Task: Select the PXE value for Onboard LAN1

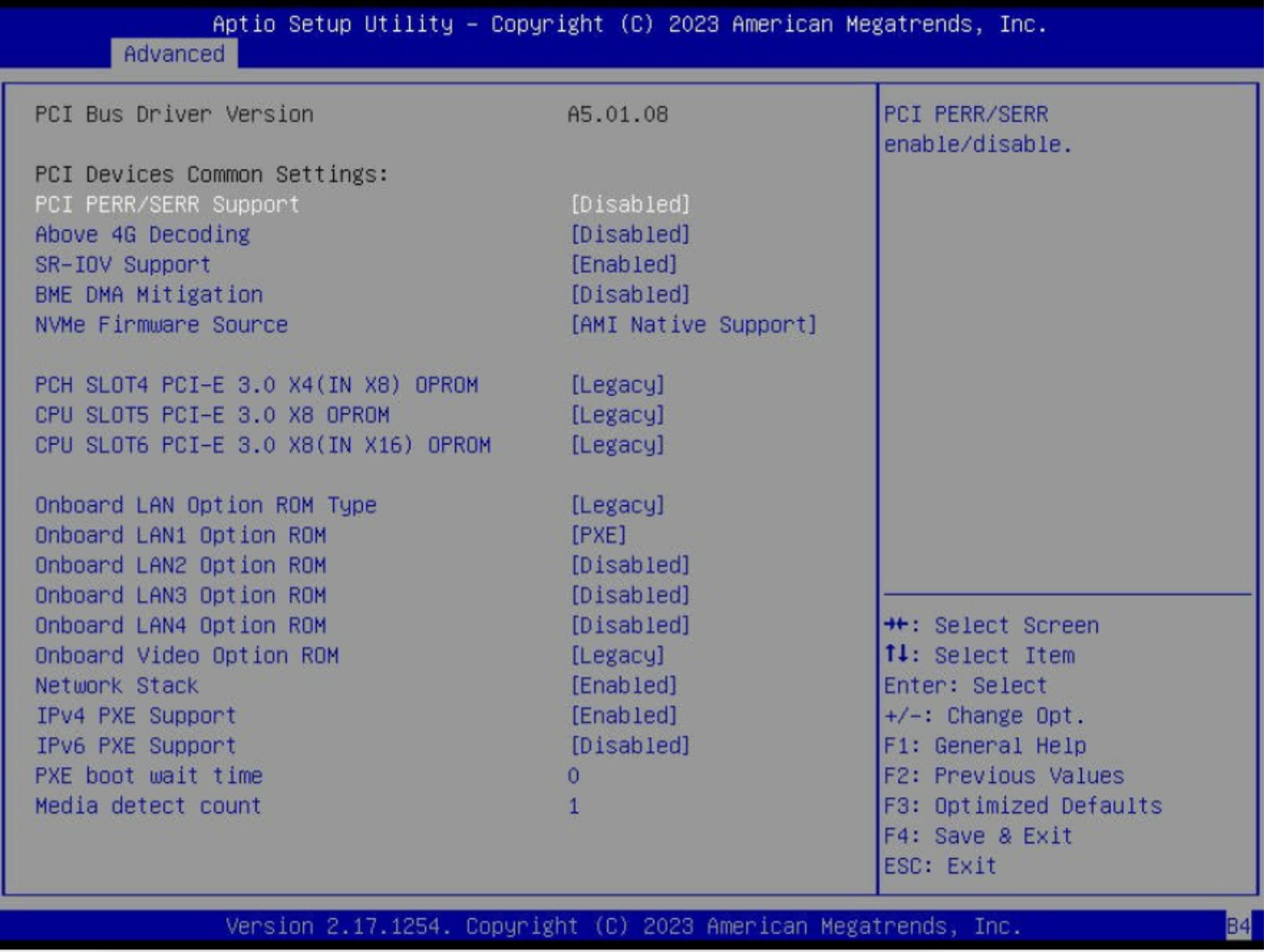Action: click(598, 536)
